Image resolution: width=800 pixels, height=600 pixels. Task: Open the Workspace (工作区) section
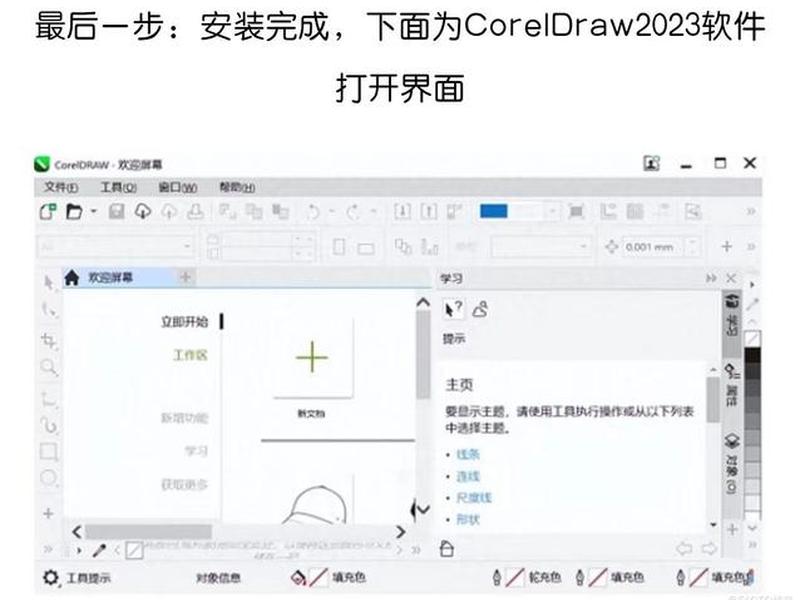190,355
